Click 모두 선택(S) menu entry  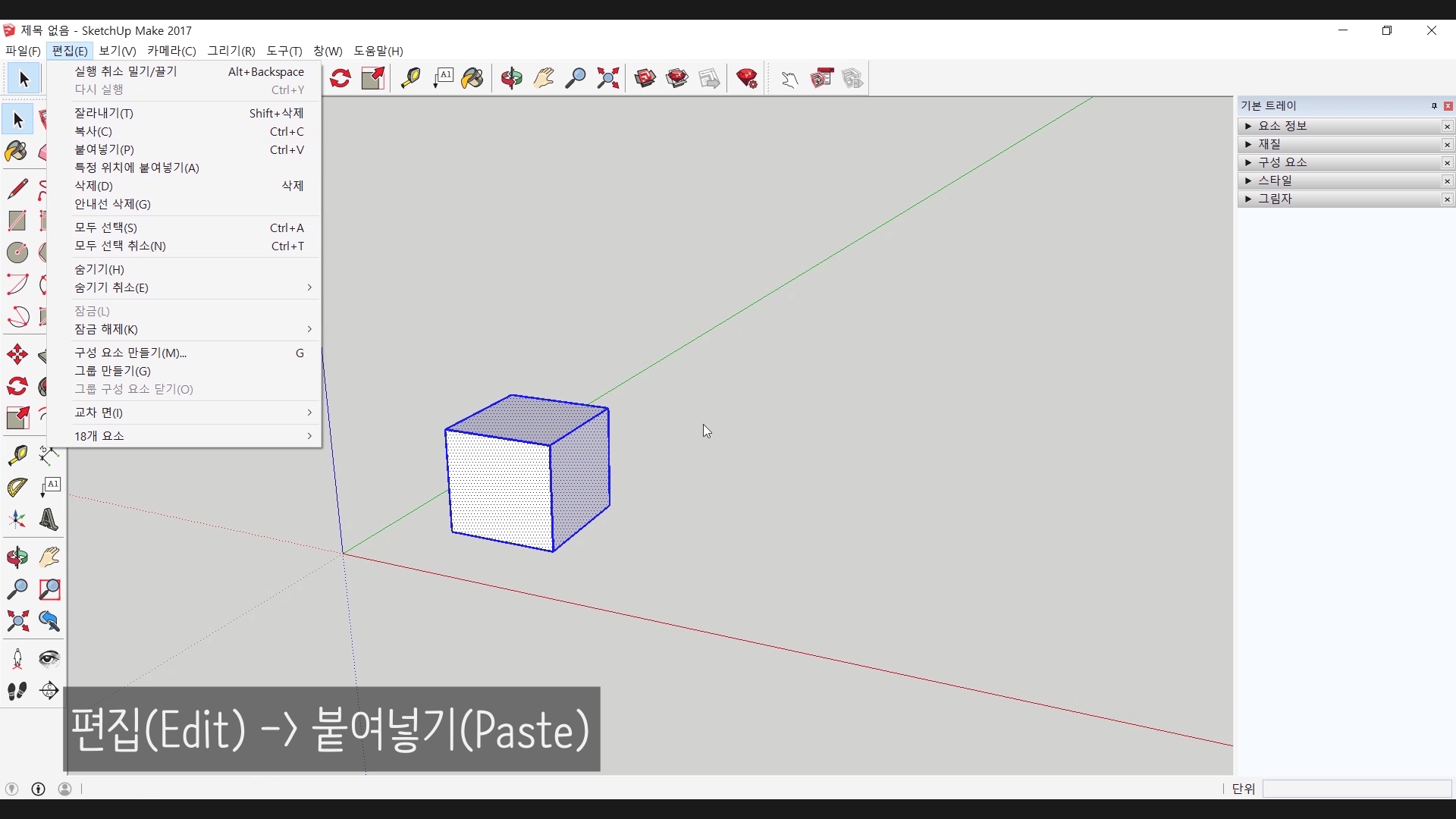[x=106, y=227]
